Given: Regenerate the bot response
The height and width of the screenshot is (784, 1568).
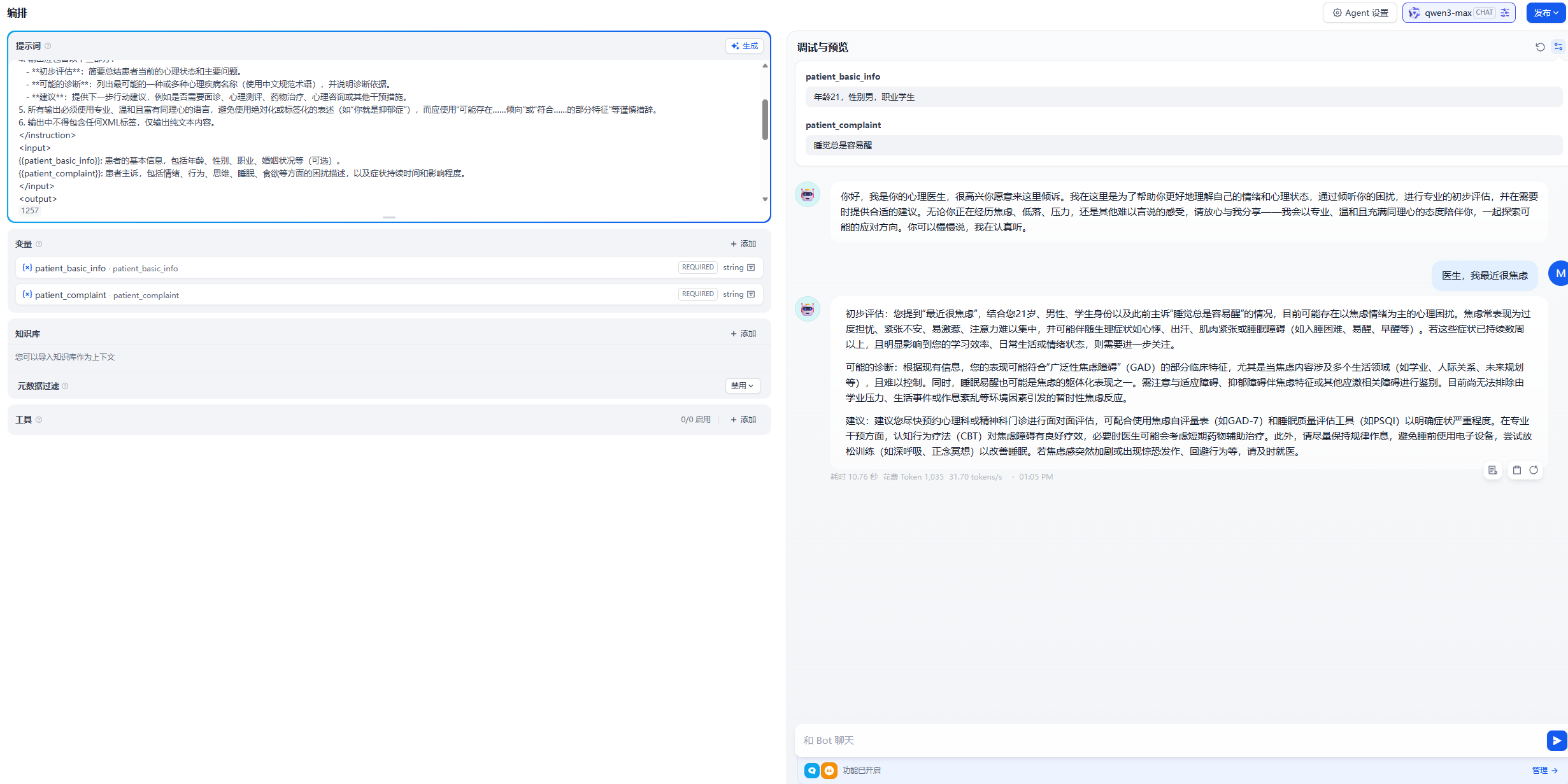Looking at the screenshot, I should (x=1534, y=470).
